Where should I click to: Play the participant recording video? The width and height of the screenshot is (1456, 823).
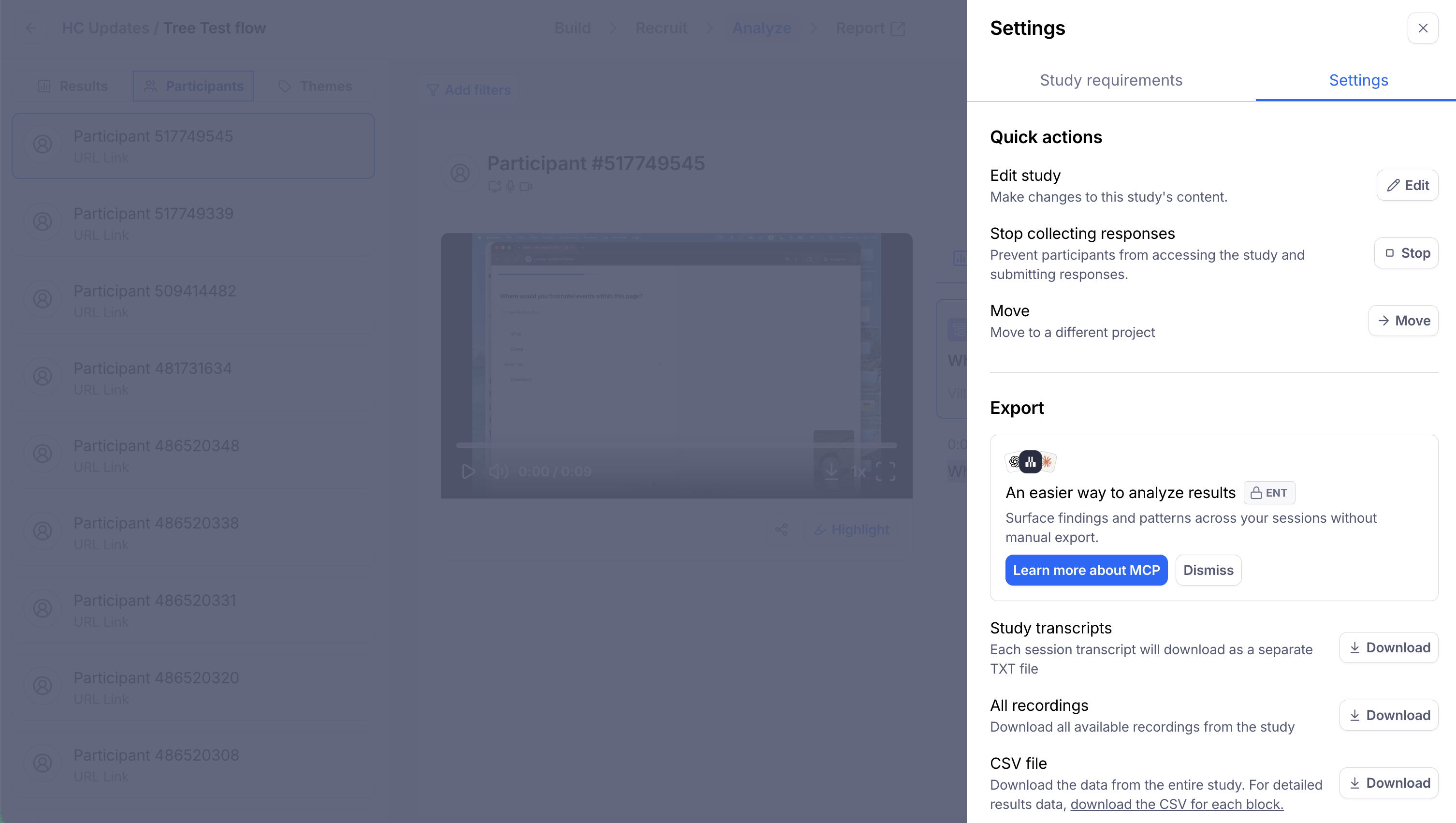pos(468,471)
